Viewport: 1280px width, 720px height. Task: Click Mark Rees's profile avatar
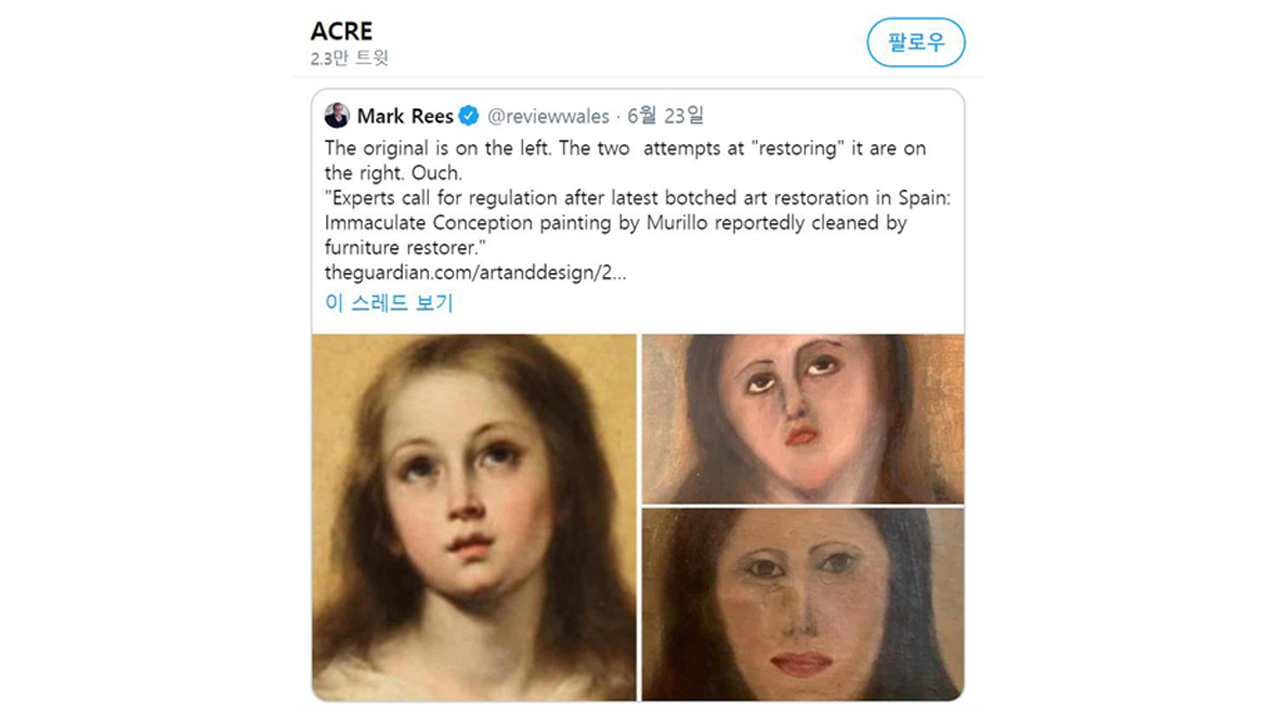pos(337,116)
